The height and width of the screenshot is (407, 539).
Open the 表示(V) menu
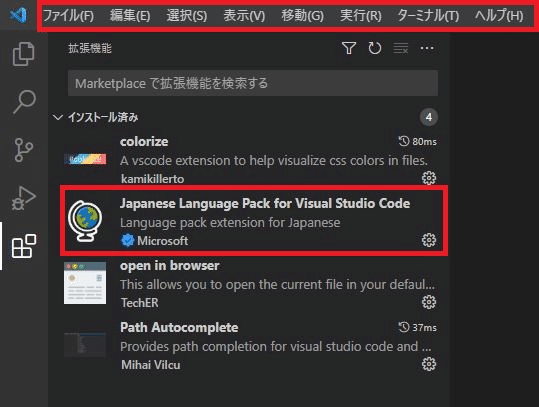click(244, 15)
